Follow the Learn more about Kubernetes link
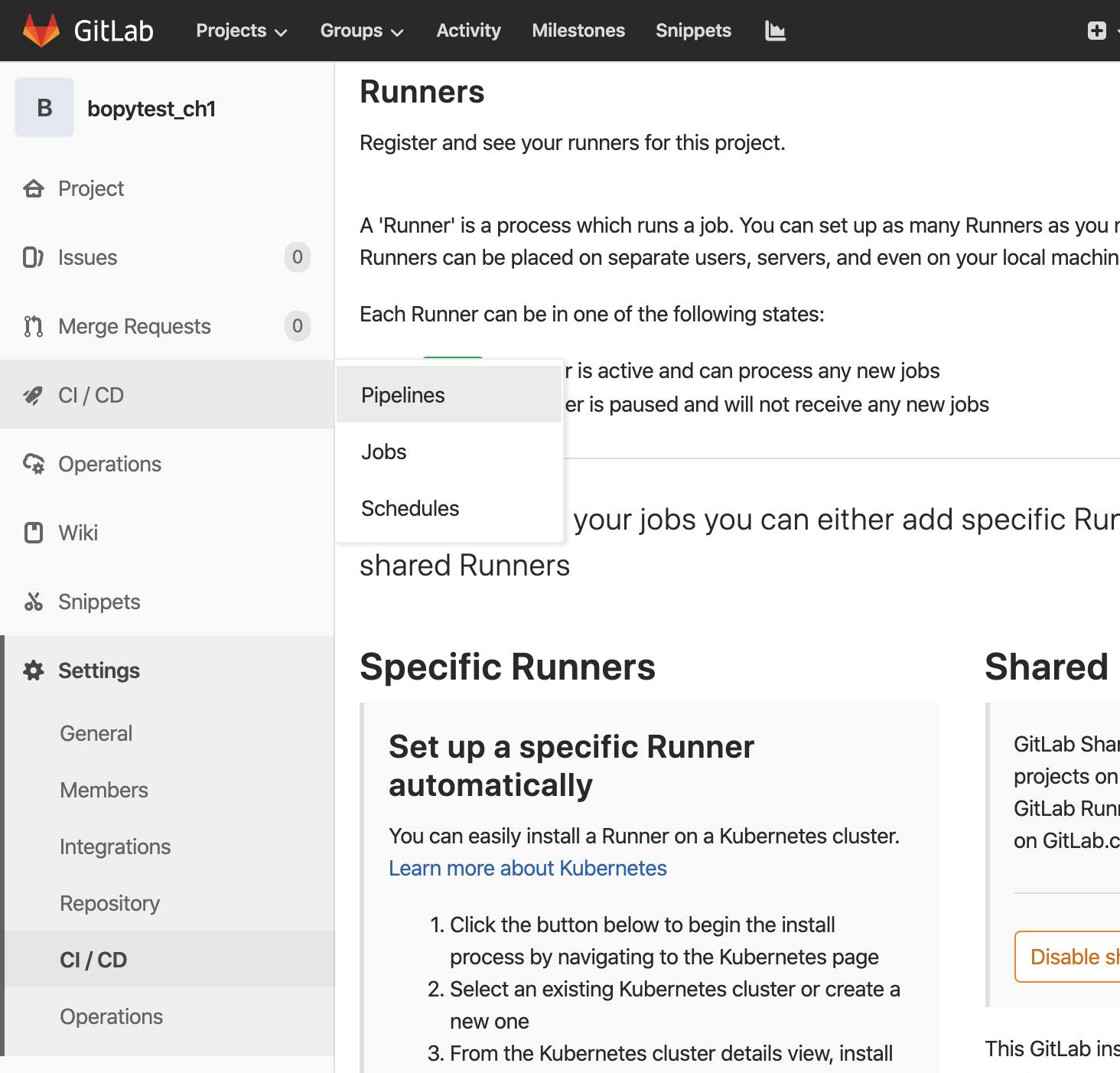 (527, 868)
